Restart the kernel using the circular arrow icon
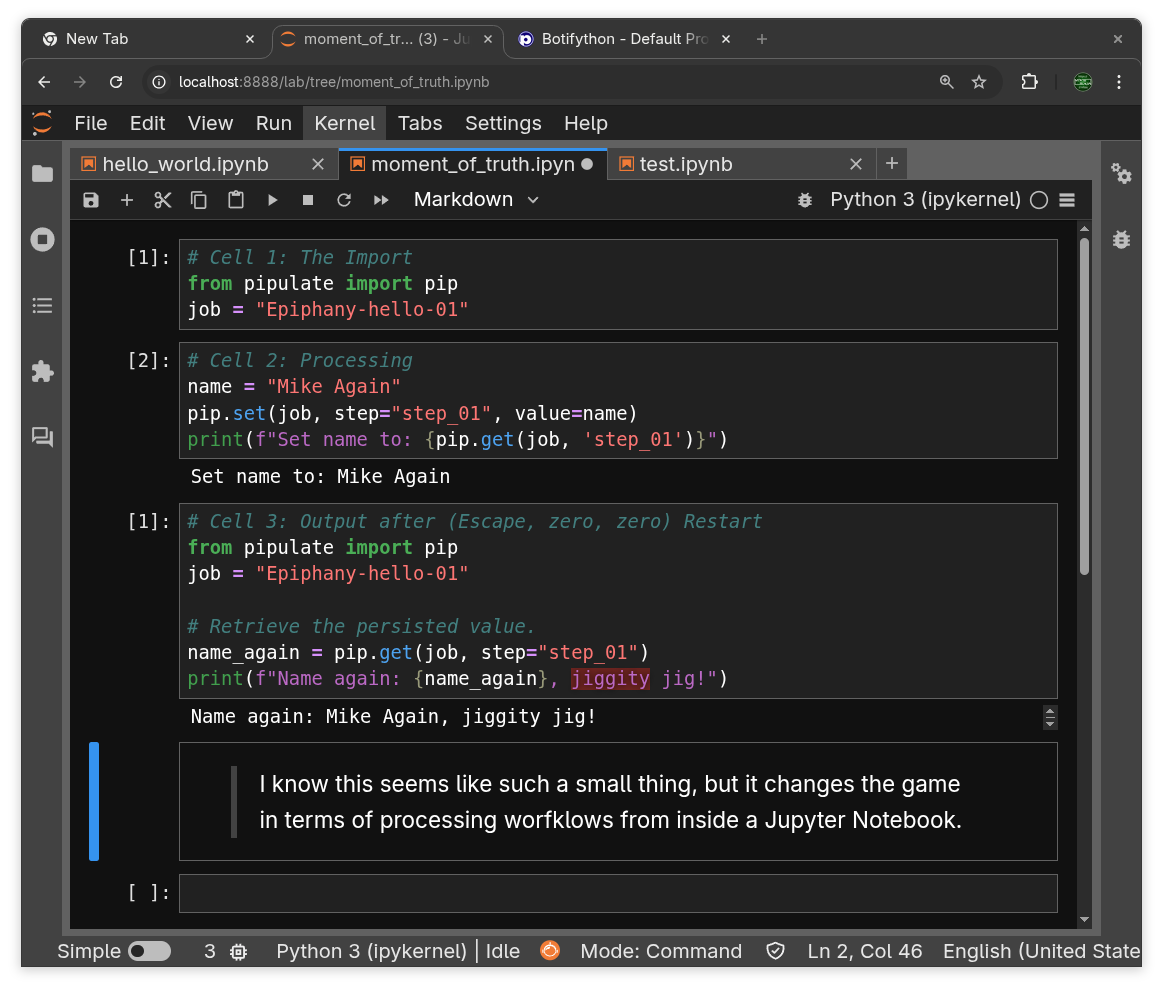The width and height of the screenshot is (1163, 991). 344,200
